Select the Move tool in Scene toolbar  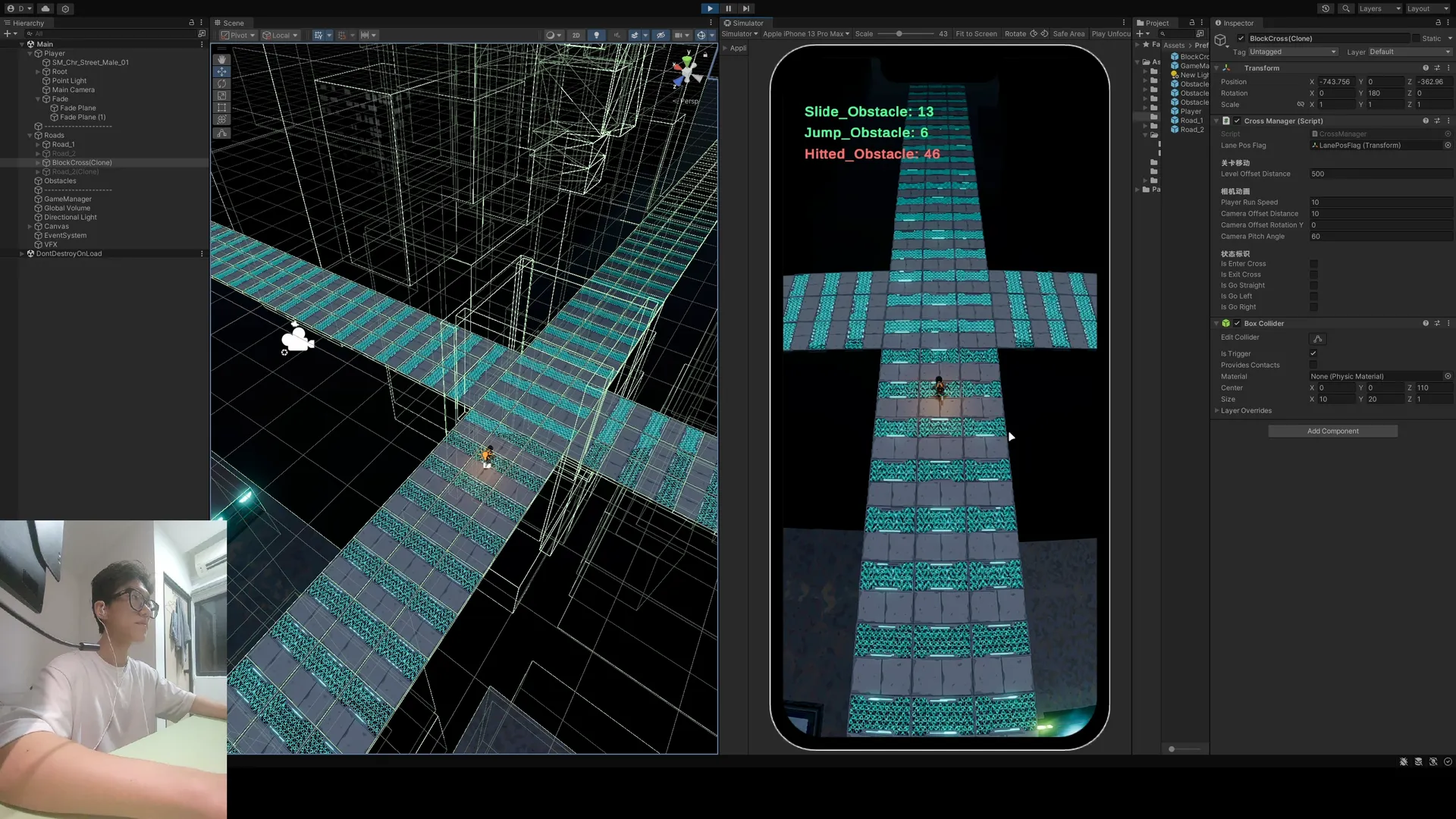(x=221, y=71)
